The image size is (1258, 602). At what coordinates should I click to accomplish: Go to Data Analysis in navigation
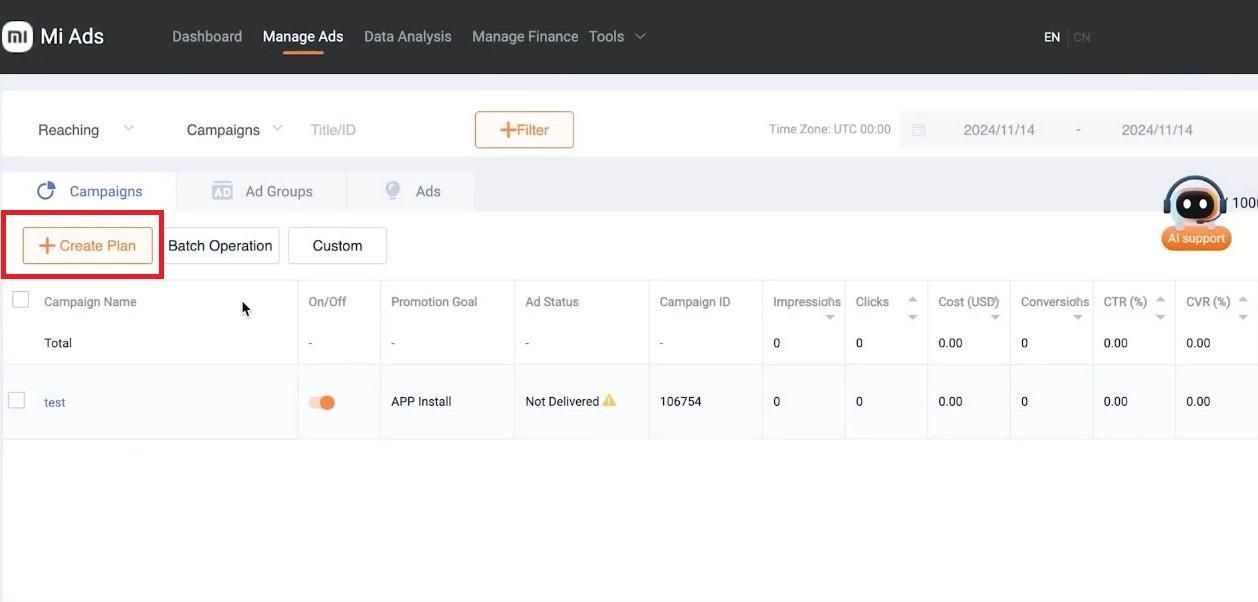click(x=407, y=37)
